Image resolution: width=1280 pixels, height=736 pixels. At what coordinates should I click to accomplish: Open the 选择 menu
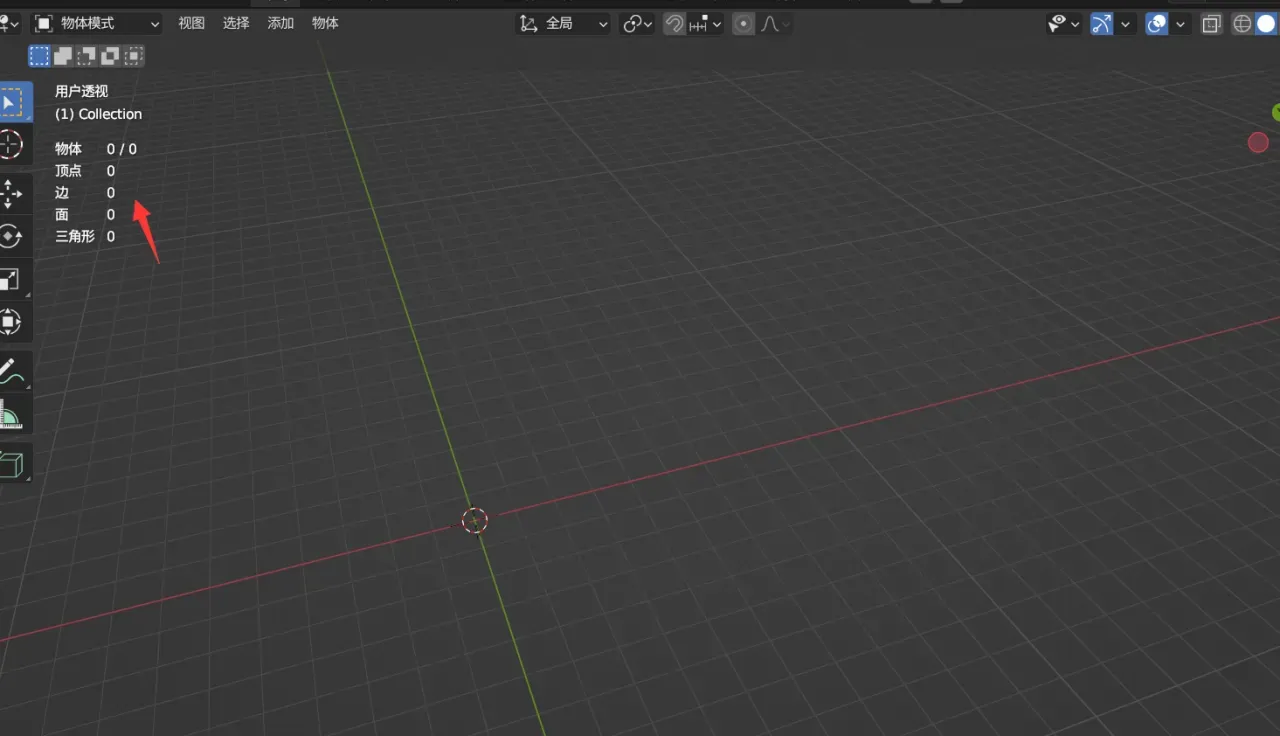236,23
